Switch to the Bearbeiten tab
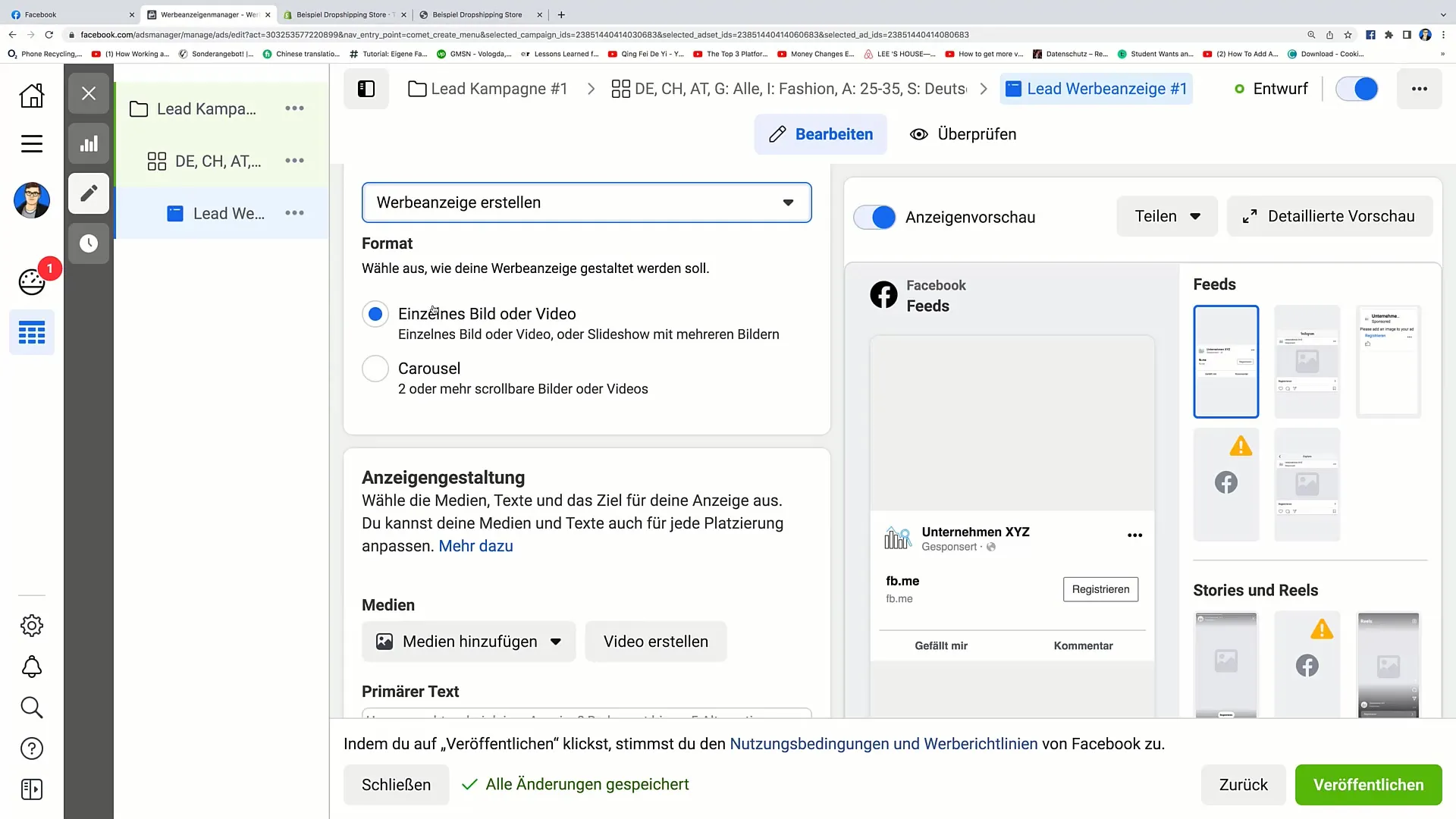Viewport: 1456px width, 819px height. 821,134
